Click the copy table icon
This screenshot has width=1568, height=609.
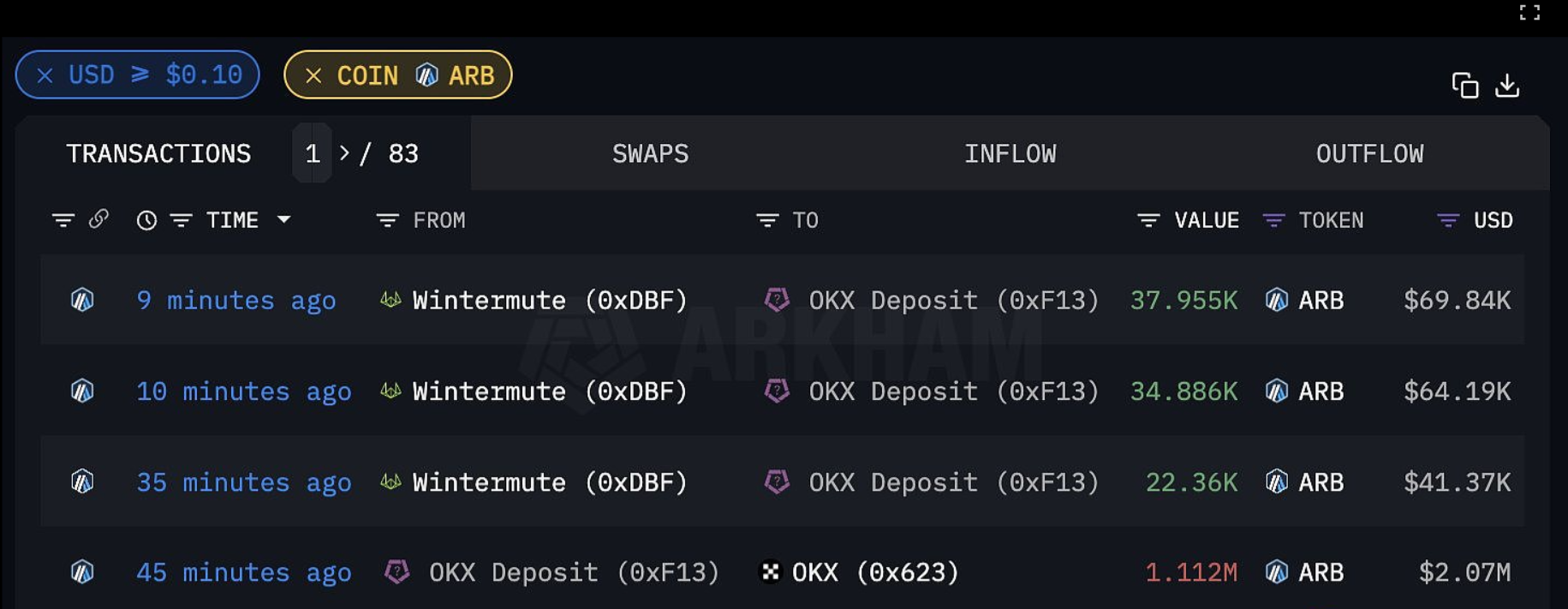[1465, 86]
